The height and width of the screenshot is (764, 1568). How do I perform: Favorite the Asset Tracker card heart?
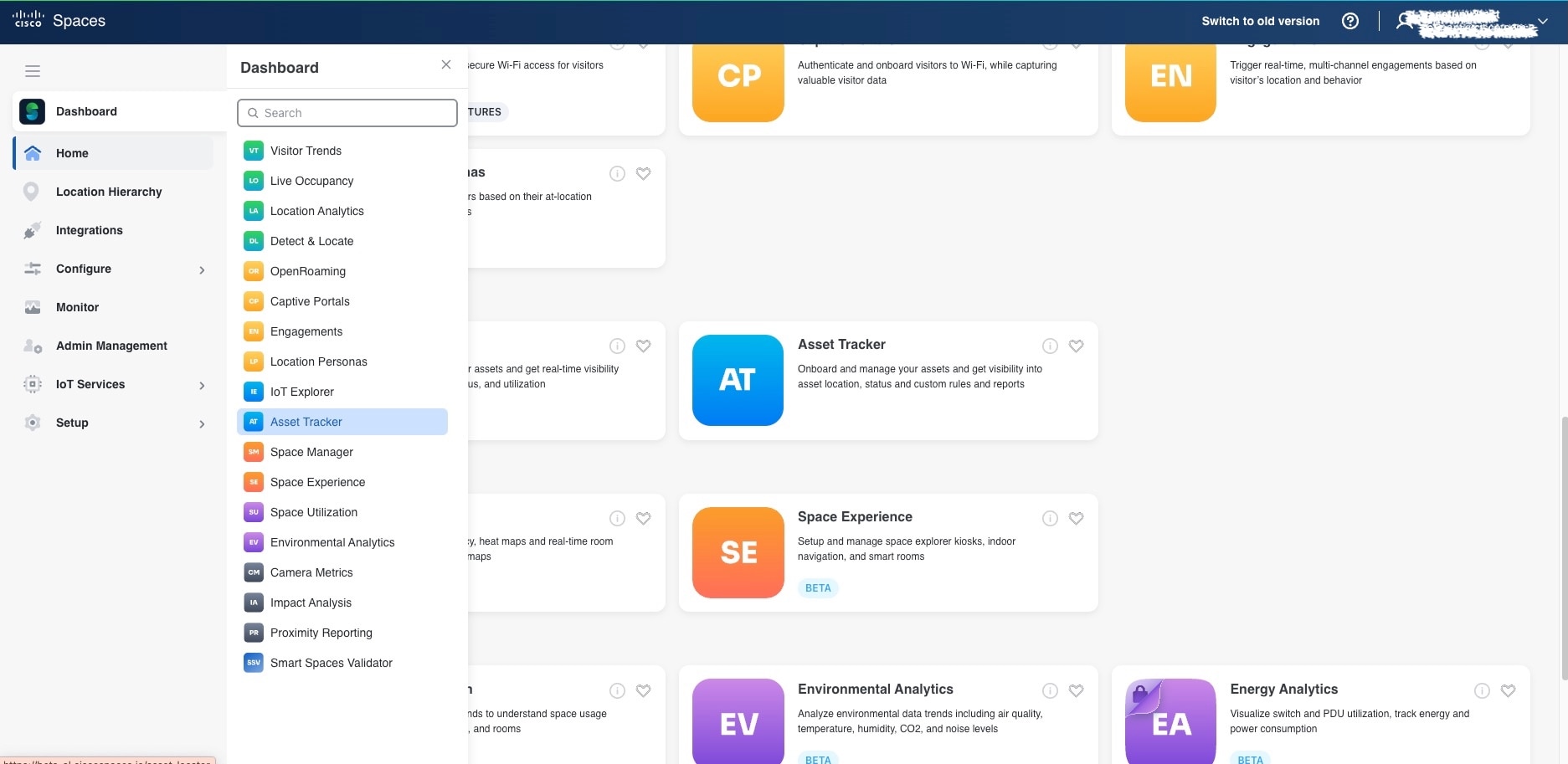click(1077, 346)
